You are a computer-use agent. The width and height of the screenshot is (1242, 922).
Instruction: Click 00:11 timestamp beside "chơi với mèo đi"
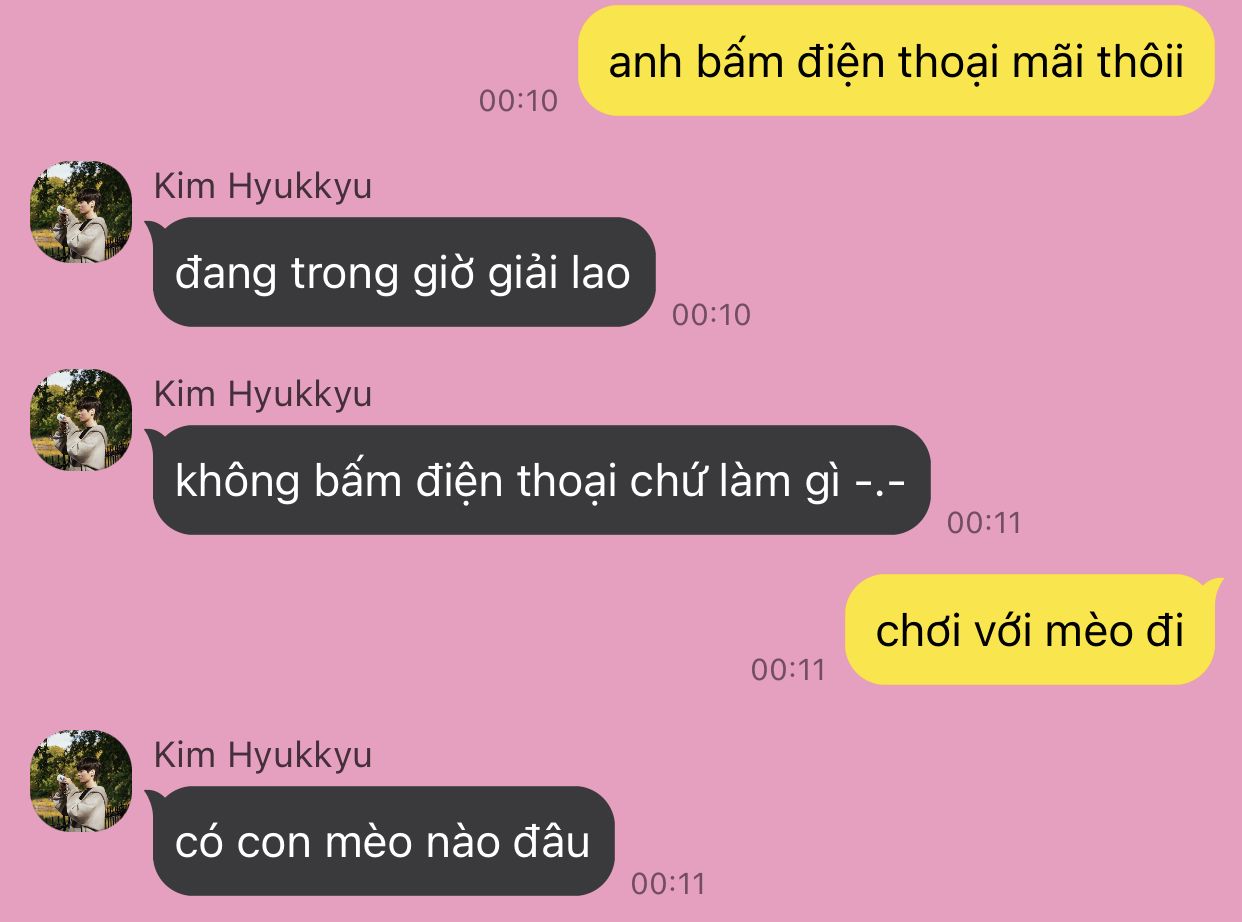point(788,670)
